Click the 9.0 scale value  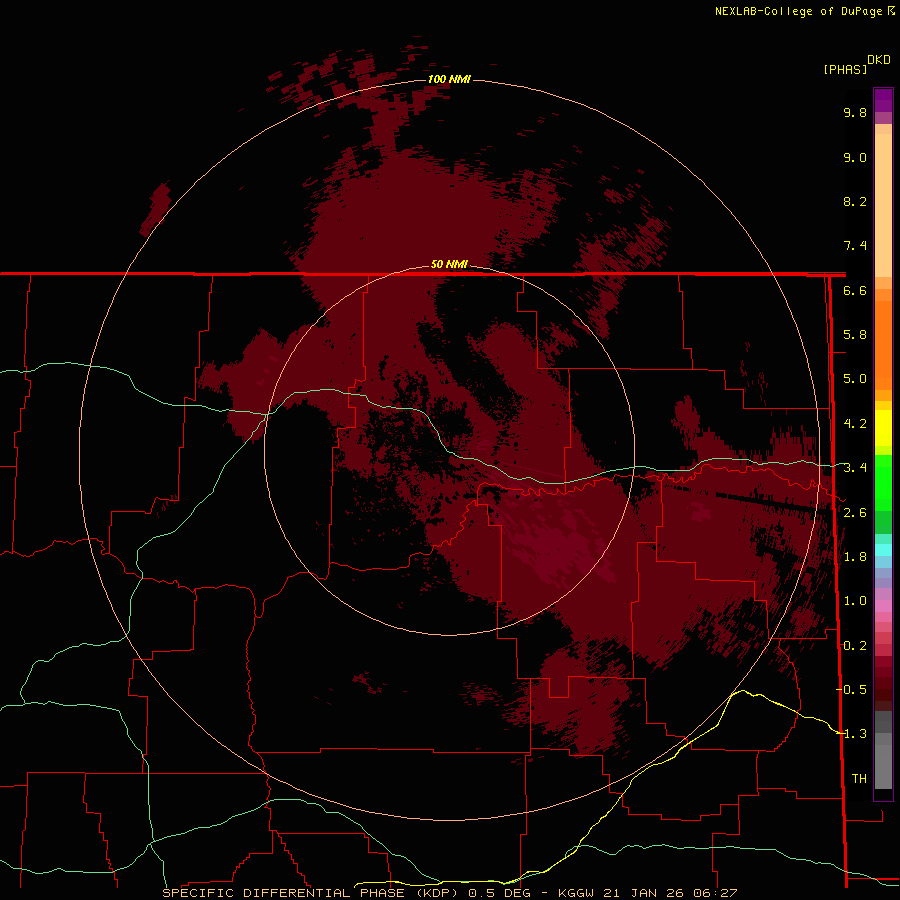855,157
